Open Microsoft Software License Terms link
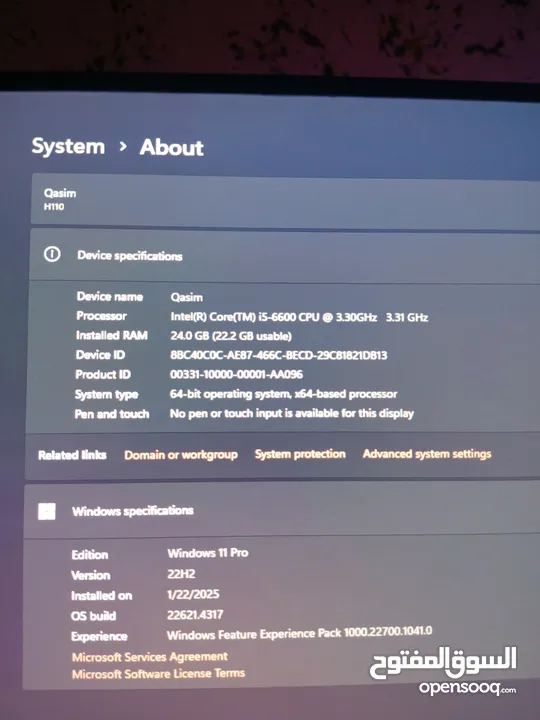 pyautogui.click(x=158, y=674)
